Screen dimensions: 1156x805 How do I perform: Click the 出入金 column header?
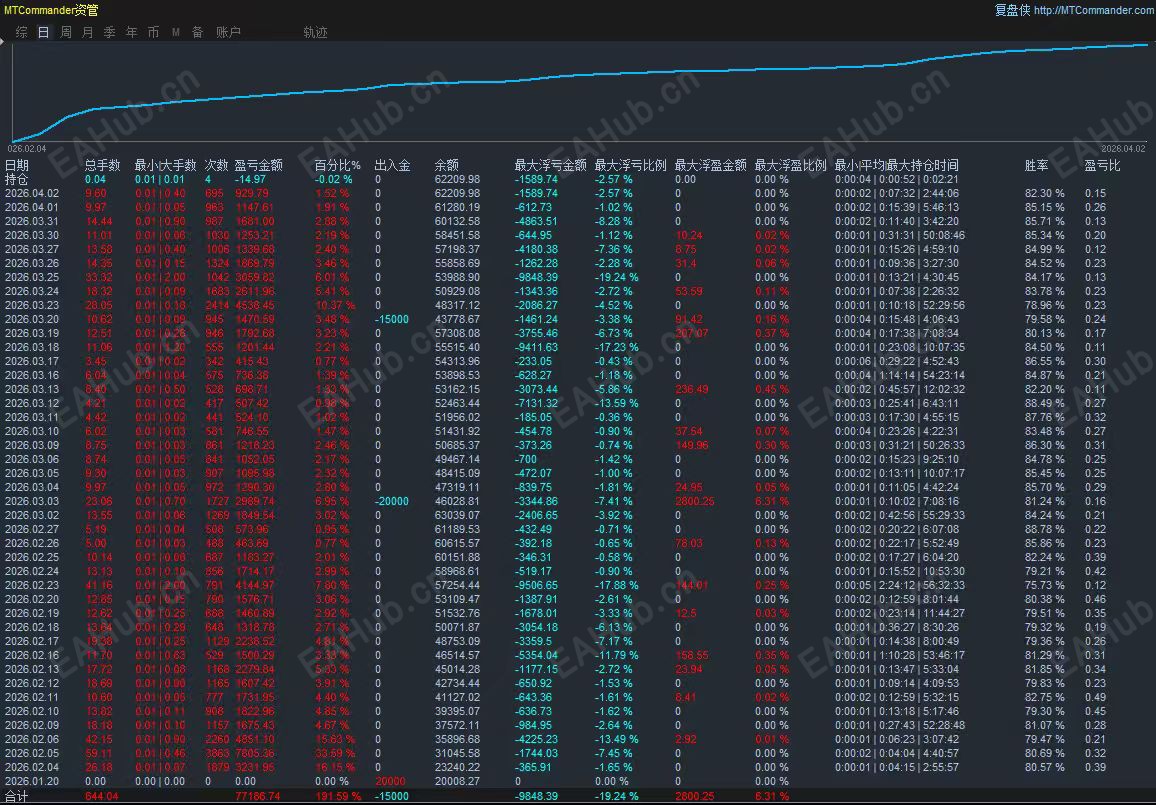392,165
